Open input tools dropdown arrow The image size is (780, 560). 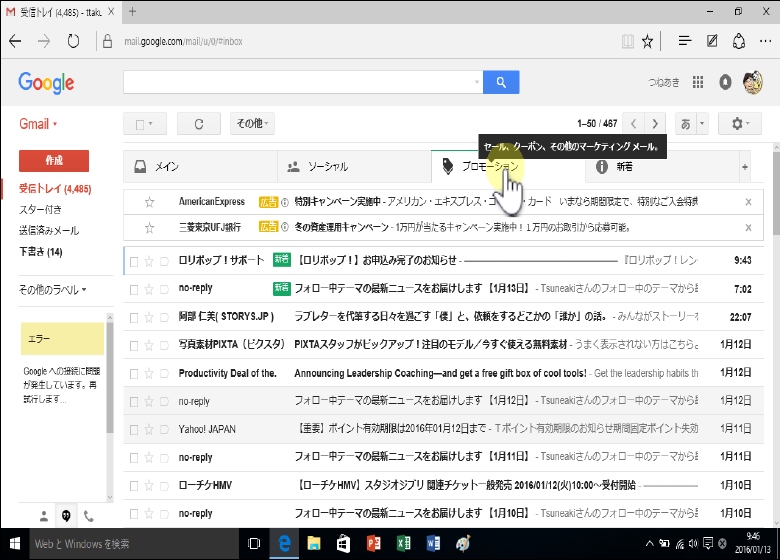pos(702,123)
